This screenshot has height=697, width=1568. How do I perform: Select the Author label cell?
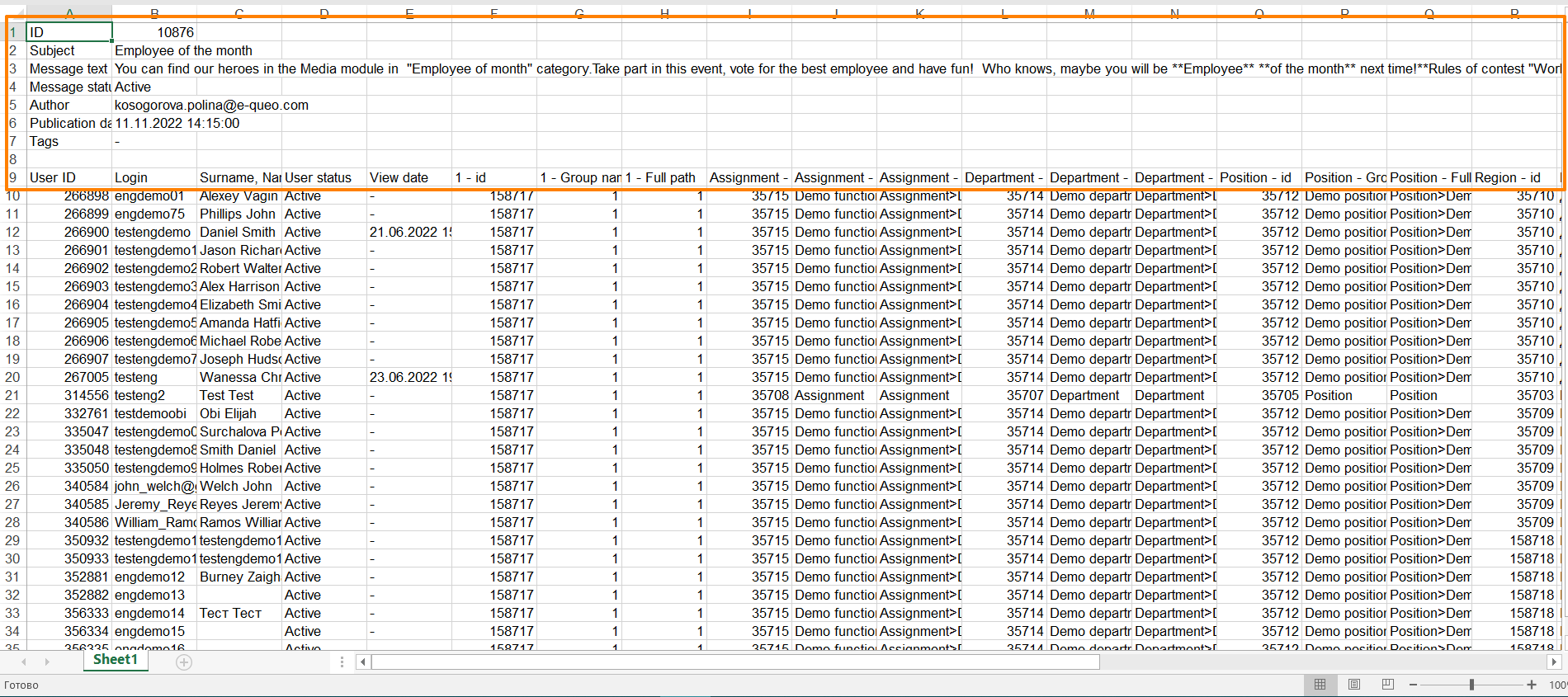[x=69, y=105]
